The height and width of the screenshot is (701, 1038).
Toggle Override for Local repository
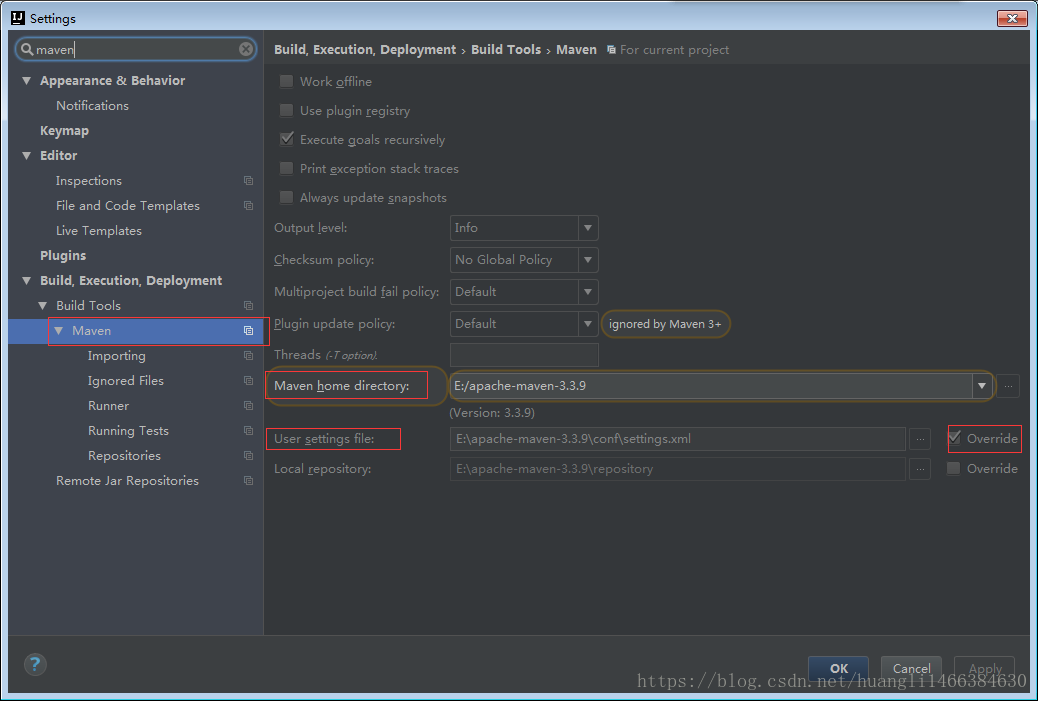(953, 469)
